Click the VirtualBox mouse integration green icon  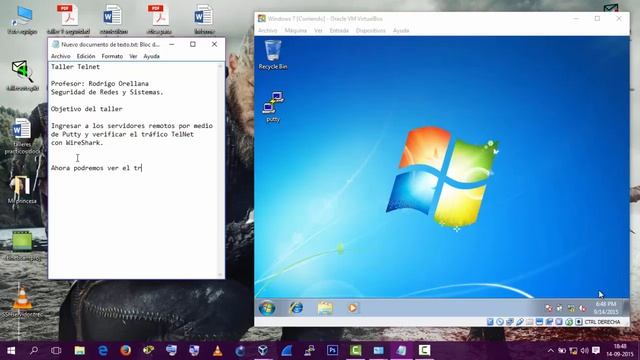click(x=569, y=322)
